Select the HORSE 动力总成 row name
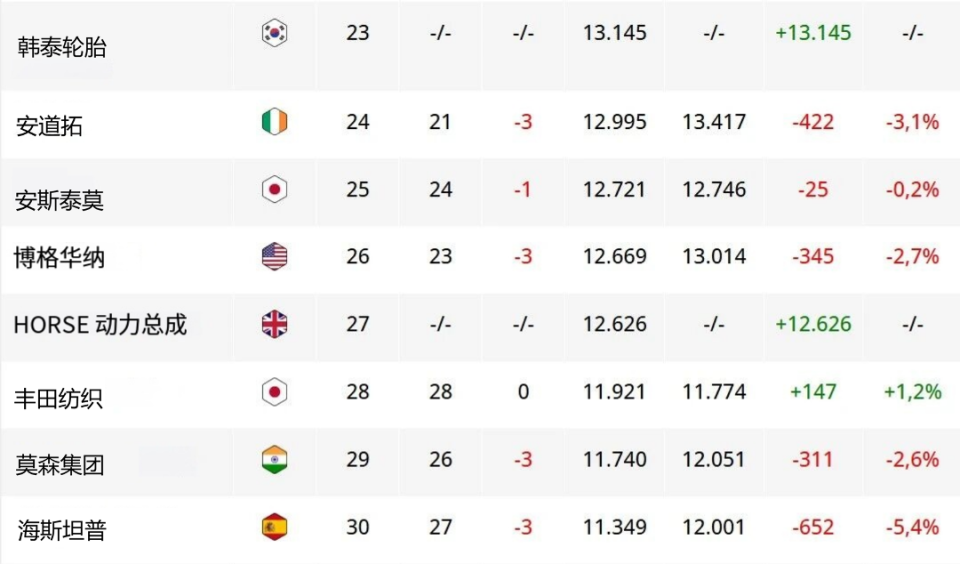 coord(100,325)
